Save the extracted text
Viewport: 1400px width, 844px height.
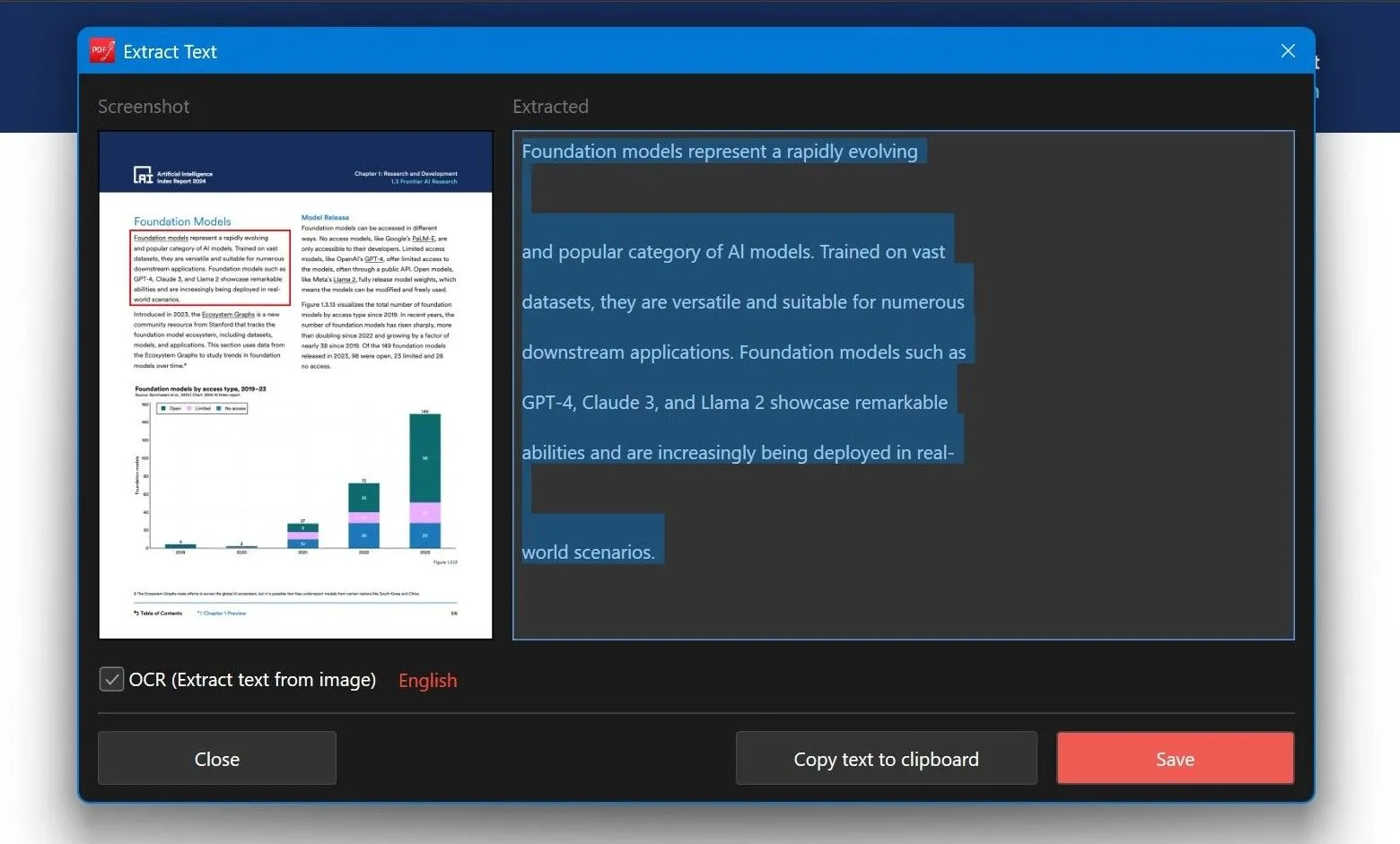point(1175,759)
